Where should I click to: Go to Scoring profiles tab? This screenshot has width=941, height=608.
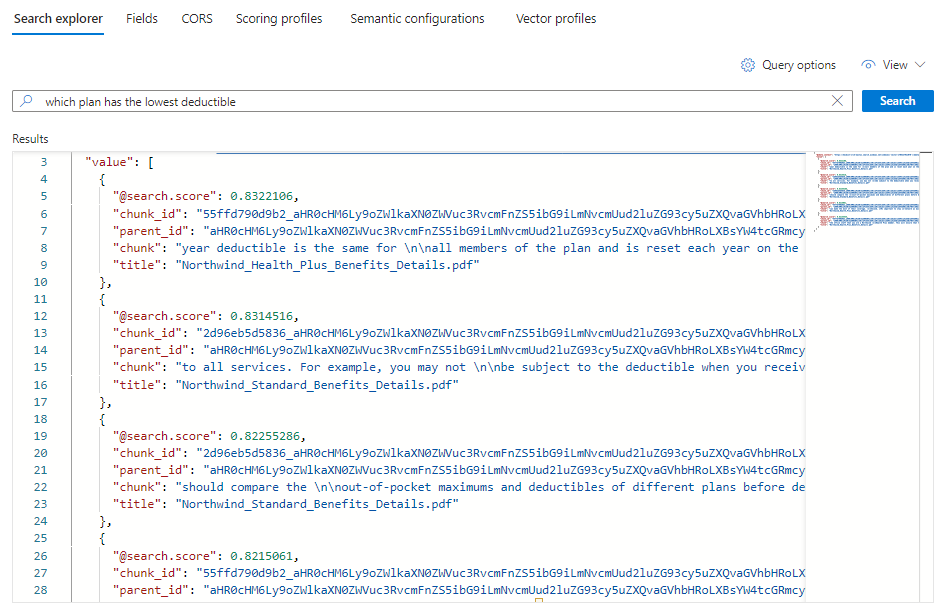click(x=279, y=19)
